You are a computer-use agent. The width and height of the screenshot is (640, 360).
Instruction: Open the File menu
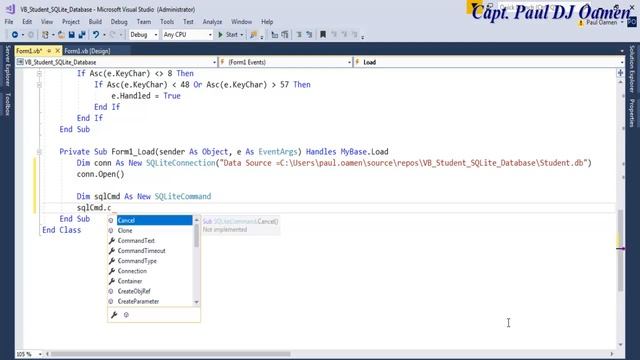coord(9,22)
